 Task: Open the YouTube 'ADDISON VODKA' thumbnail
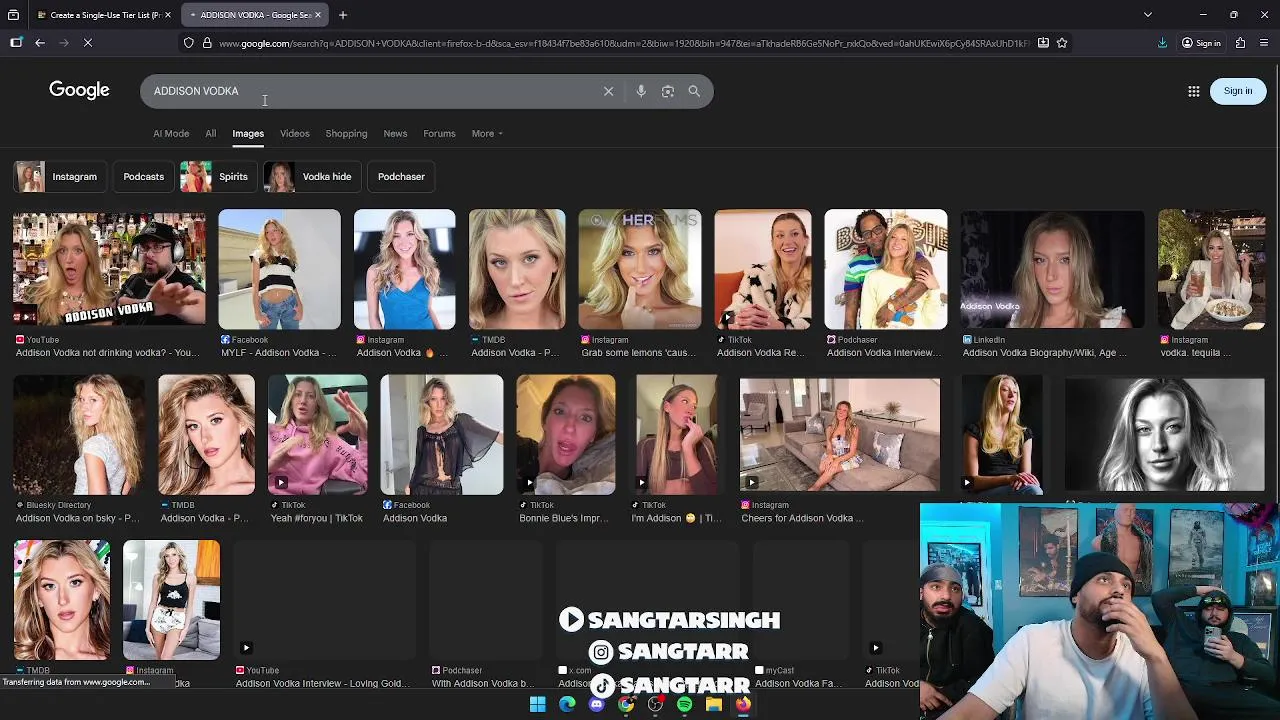[x=109, y=269]
